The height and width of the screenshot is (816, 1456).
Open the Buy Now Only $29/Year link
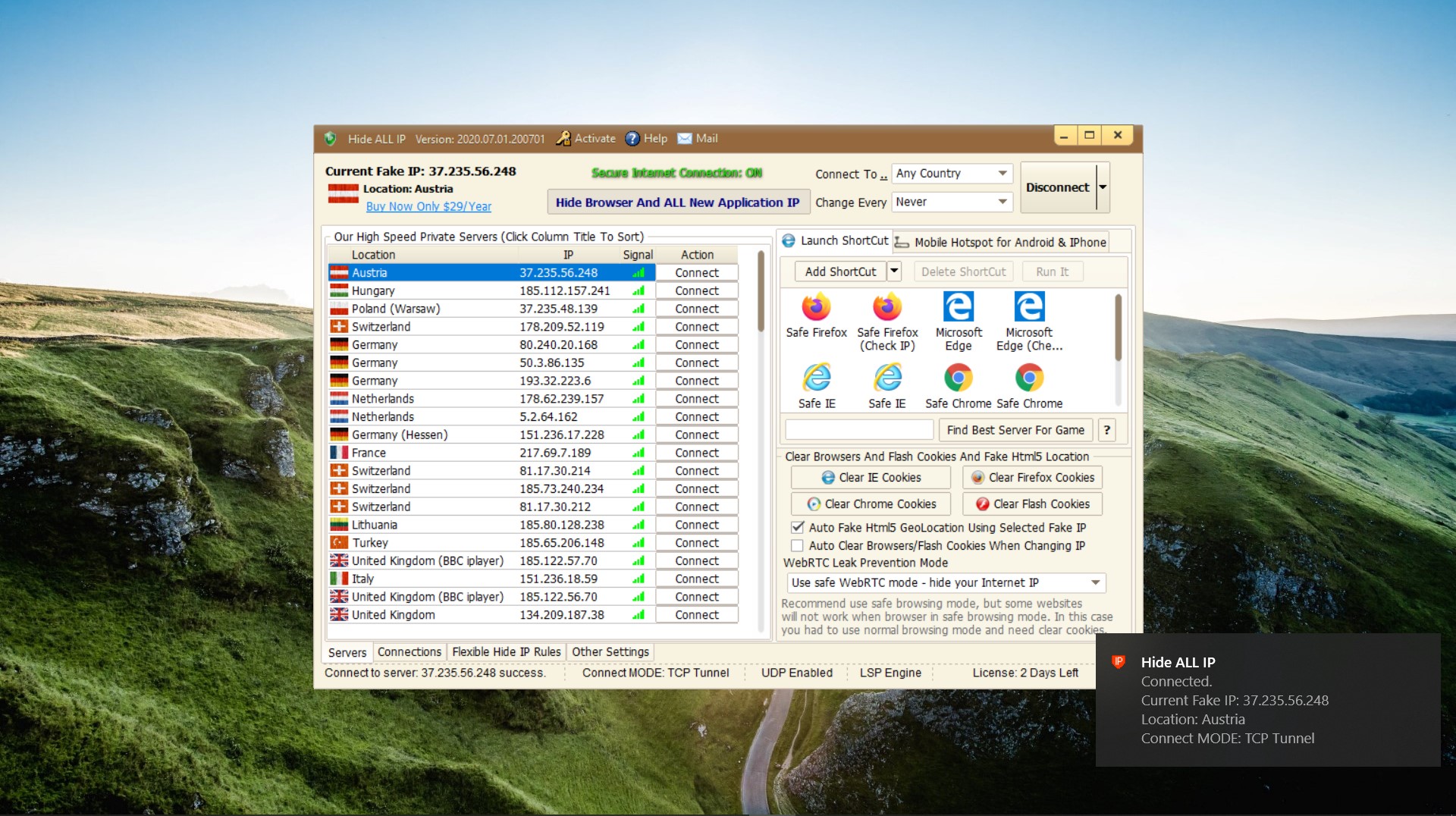coord(428,206)
